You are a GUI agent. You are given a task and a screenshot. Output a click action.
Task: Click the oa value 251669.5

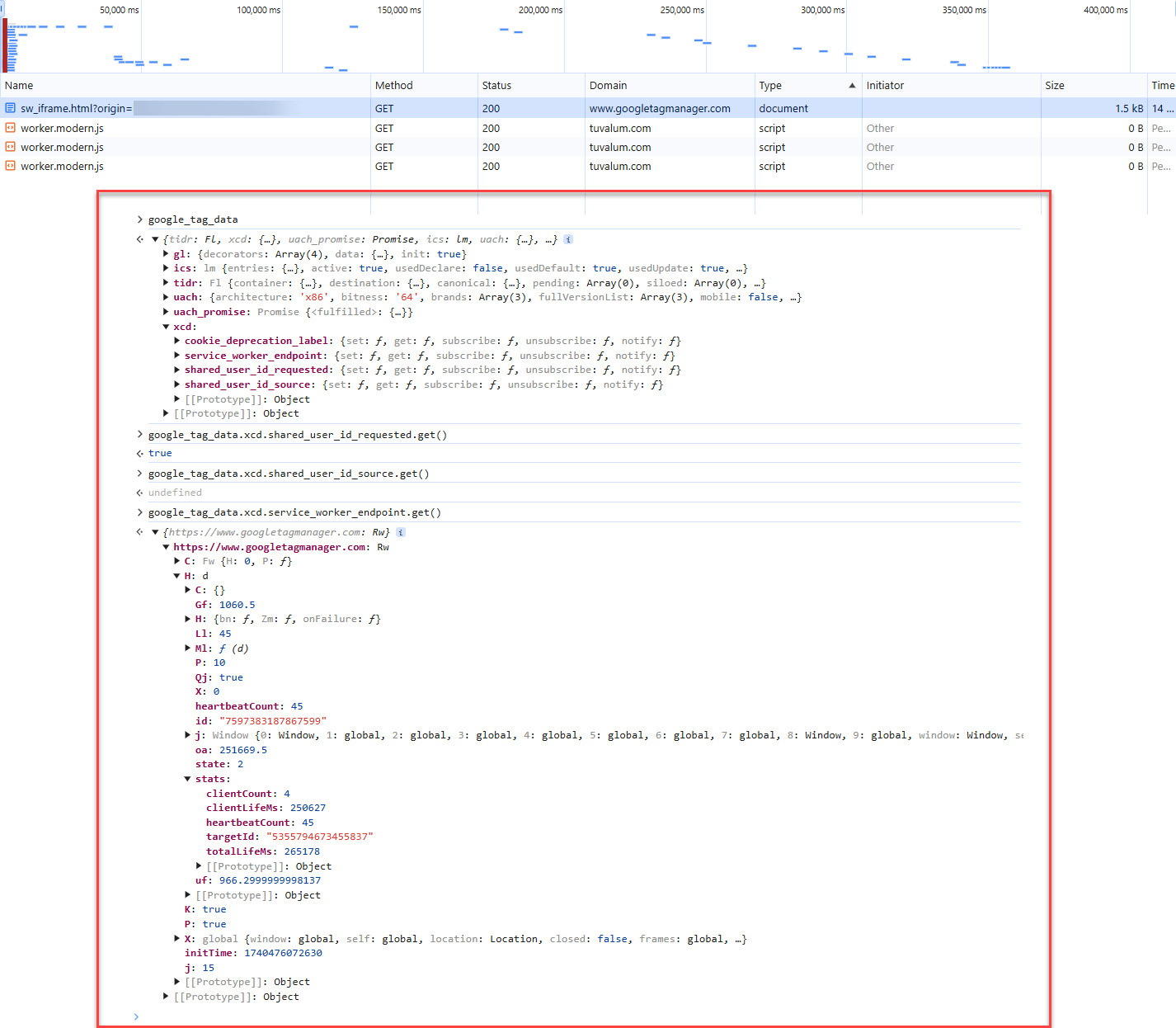tap(242, 750)
